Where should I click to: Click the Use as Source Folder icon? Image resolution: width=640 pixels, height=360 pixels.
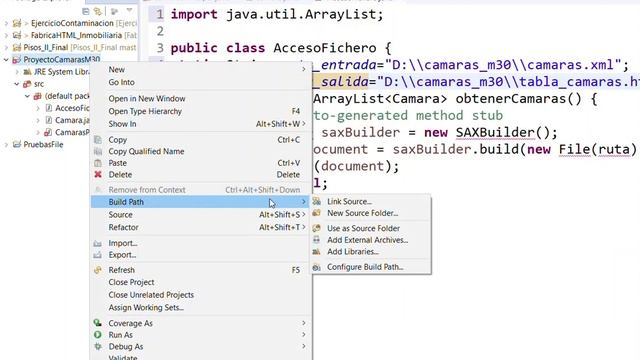pyautogui.click(x=317, y=228)
